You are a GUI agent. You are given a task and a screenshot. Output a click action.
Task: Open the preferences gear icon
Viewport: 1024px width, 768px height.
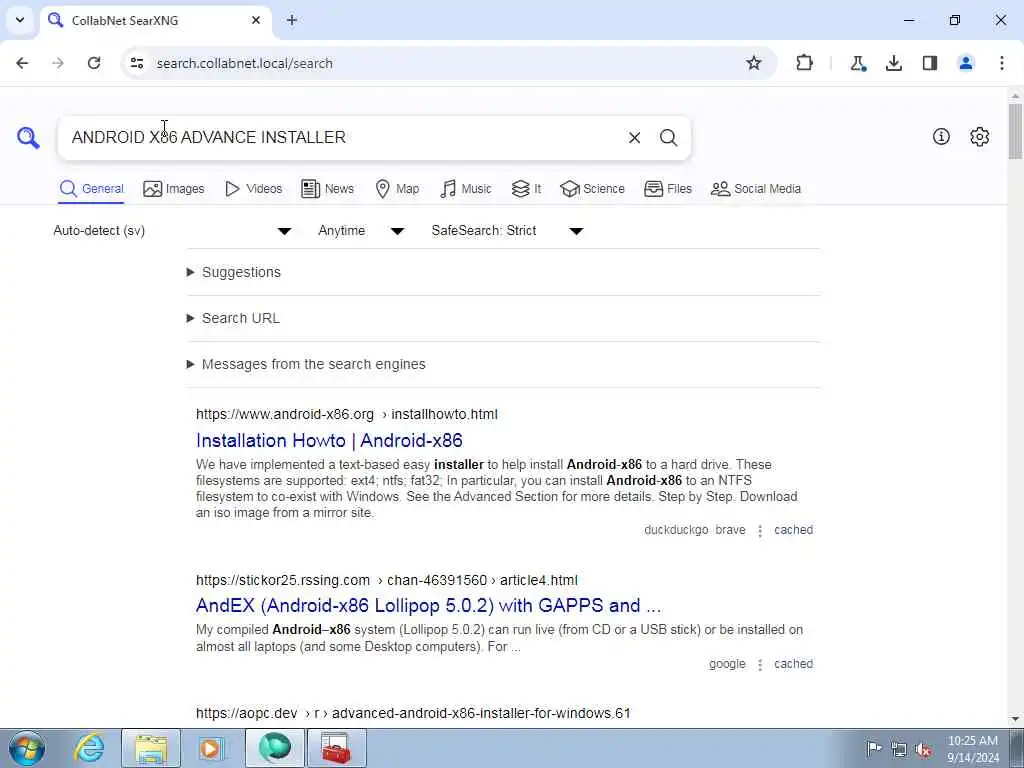click(x=980, y=136)
